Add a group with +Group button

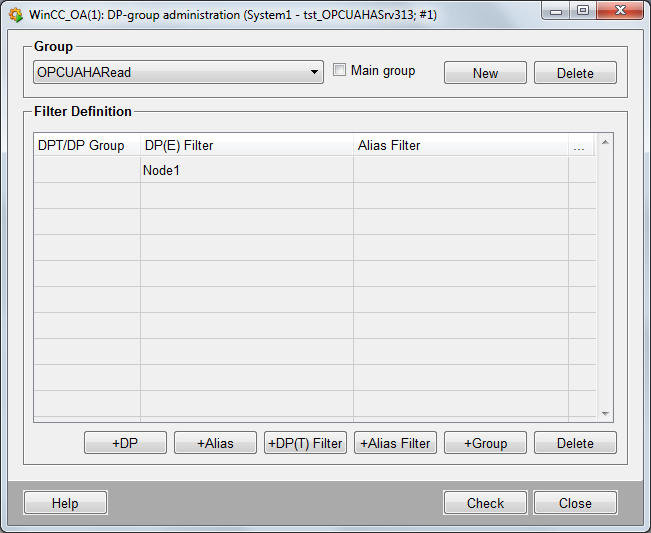[x=485, y=443]
